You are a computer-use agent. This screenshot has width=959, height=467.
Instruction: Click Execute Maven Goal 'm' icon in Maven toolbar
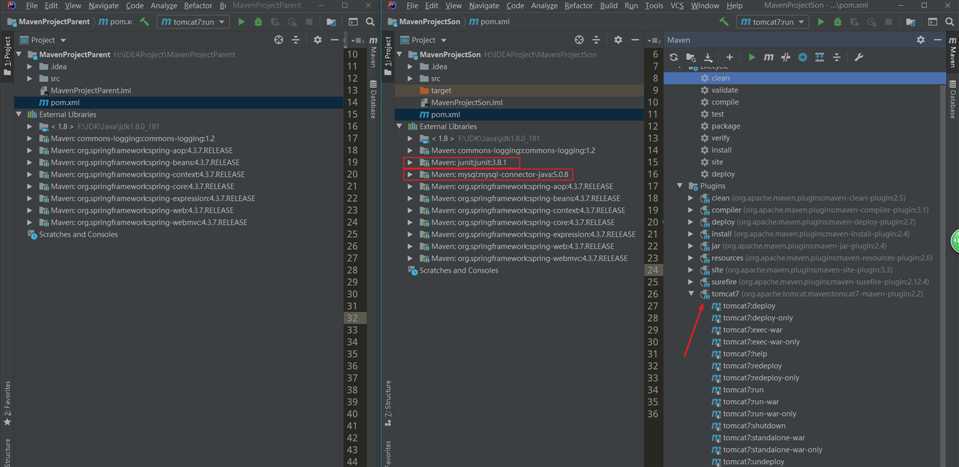769,57
